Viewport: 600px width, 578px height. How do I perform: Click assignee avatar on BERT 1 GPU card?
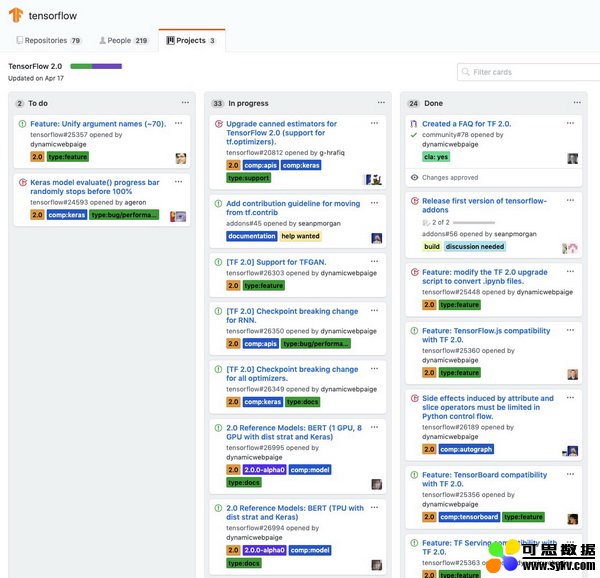(377, 484)
